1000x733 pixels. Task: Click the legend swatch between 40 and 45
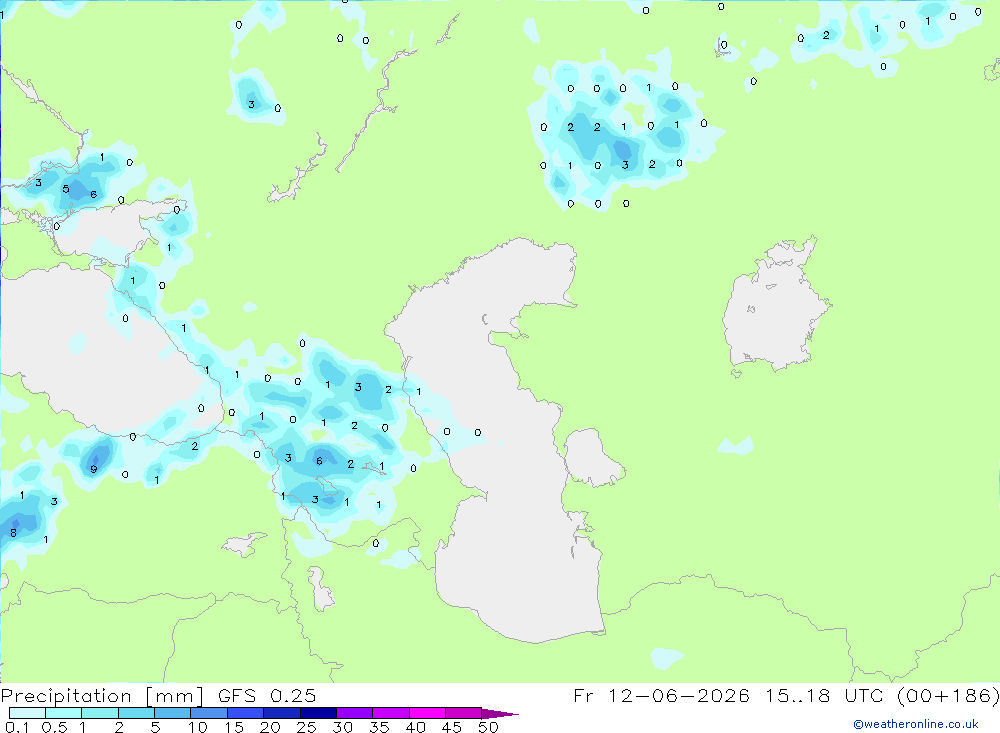(x=427, y=713)
